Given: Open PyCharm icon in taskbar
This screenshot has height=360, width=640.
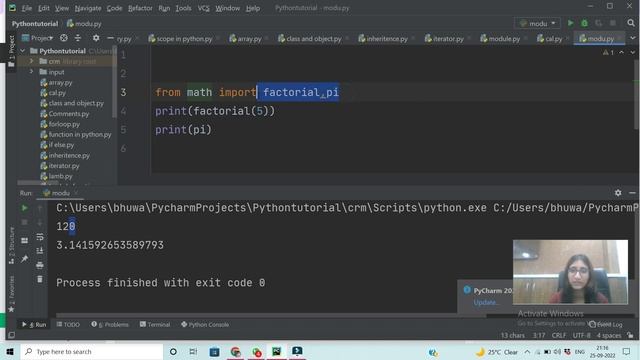Looking at the screenshot, I should pyautogui.click(x=276, y=351).
